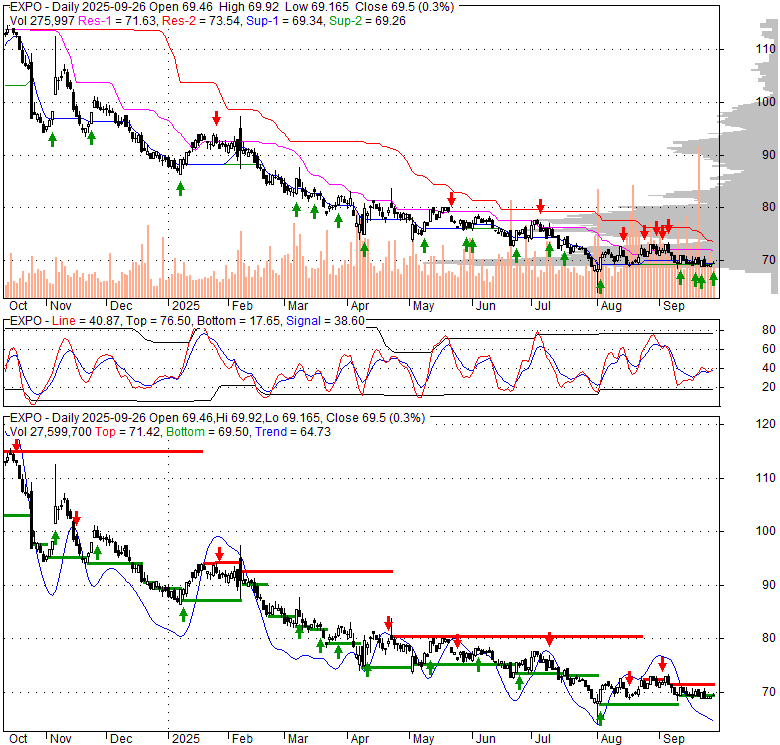
Task: Click the green up arrow at the August low, bottom chart
Action: (600, 719)
